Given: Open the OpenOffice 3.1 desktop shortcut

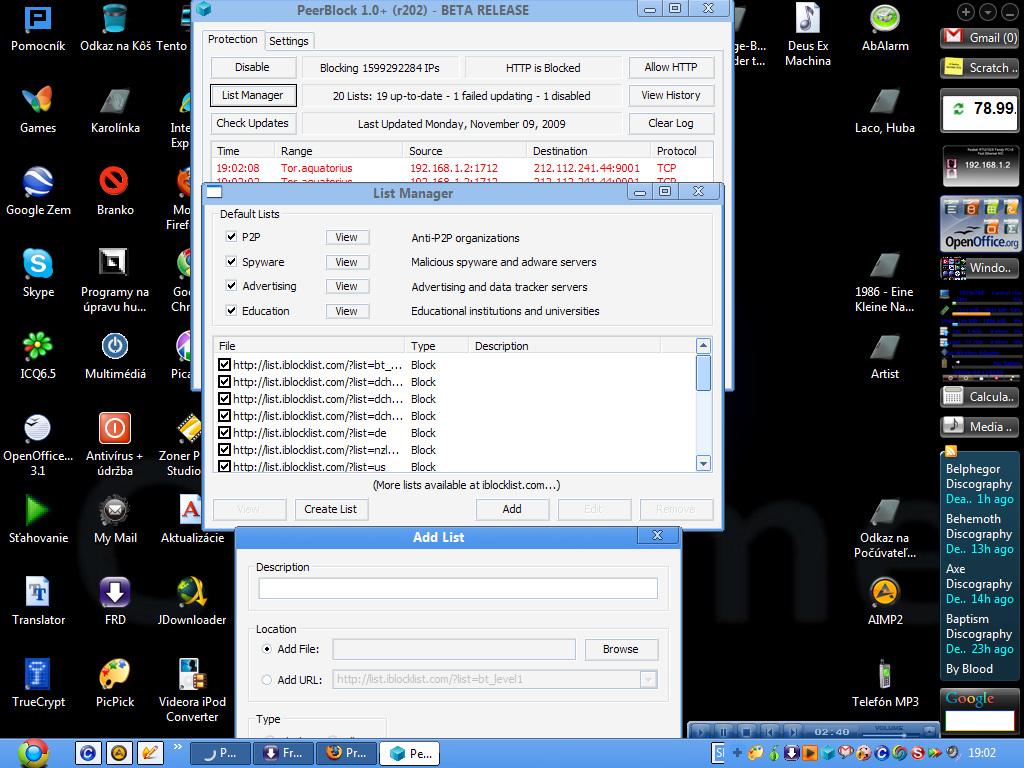Looking at the screenshot, I should pyautogui.click(x=37, y=445).
